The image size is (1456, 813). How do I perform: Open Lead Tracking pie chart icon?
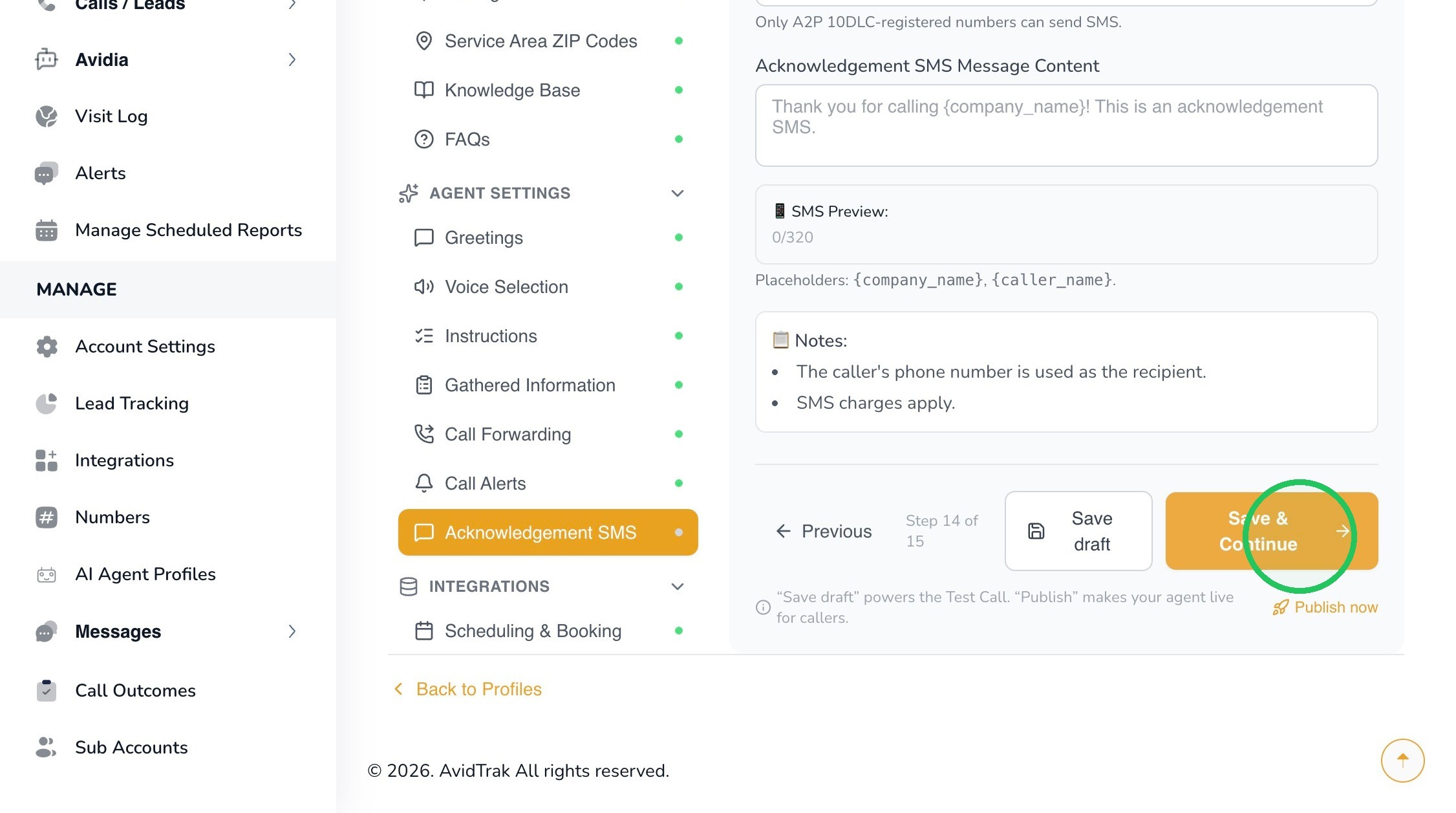pyautogui.click(x=47, y=404)
